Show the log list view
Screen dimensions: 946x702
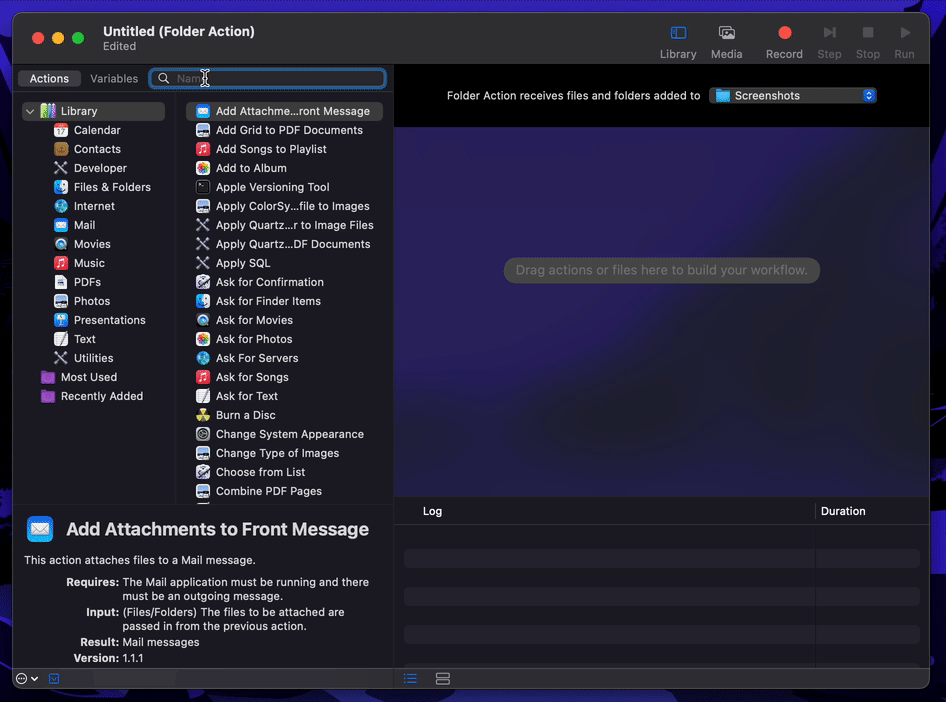(x=410, y=678)
